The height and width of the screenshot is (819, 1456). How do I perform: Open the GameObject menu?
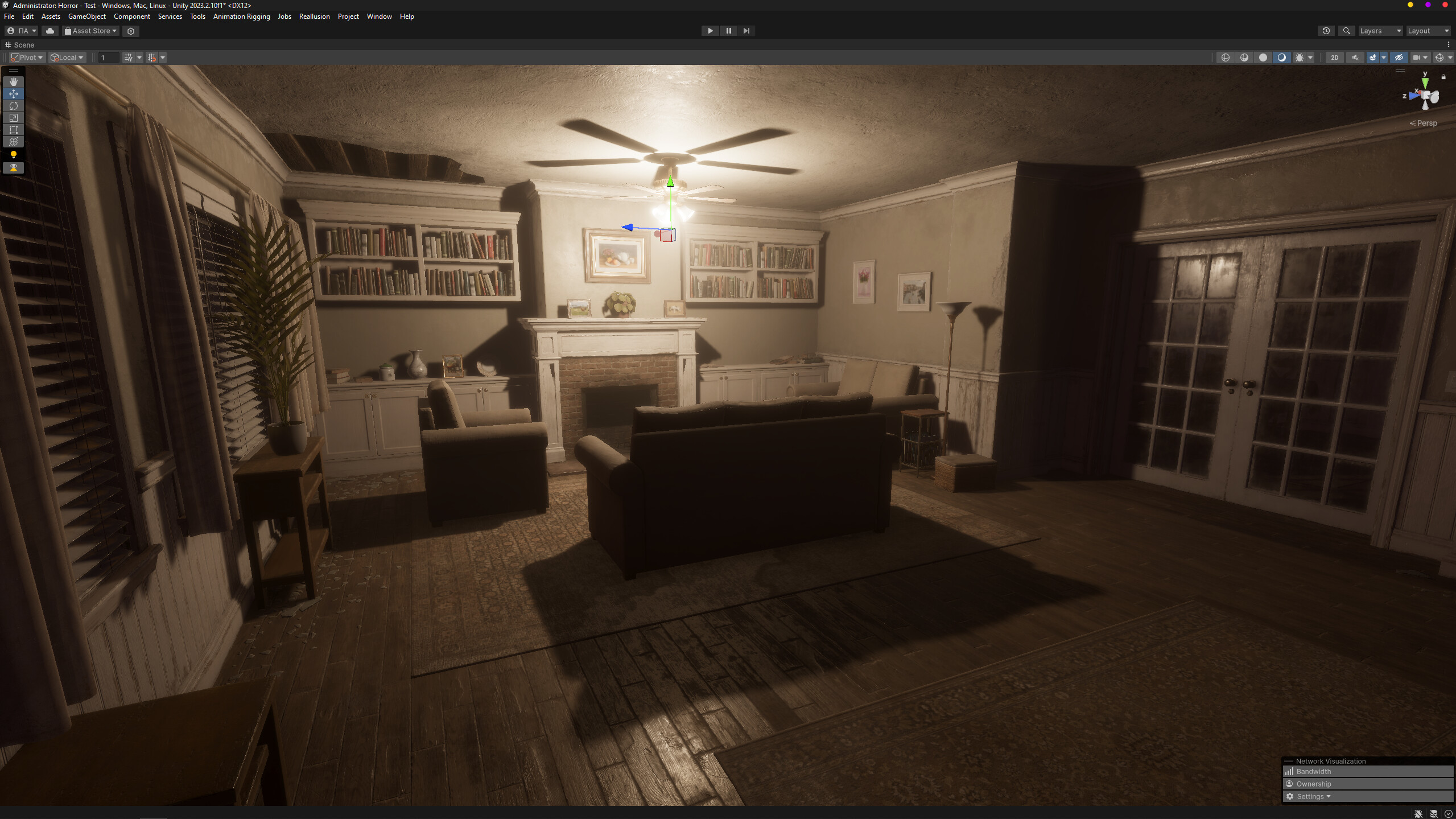(x=86, y=16)
